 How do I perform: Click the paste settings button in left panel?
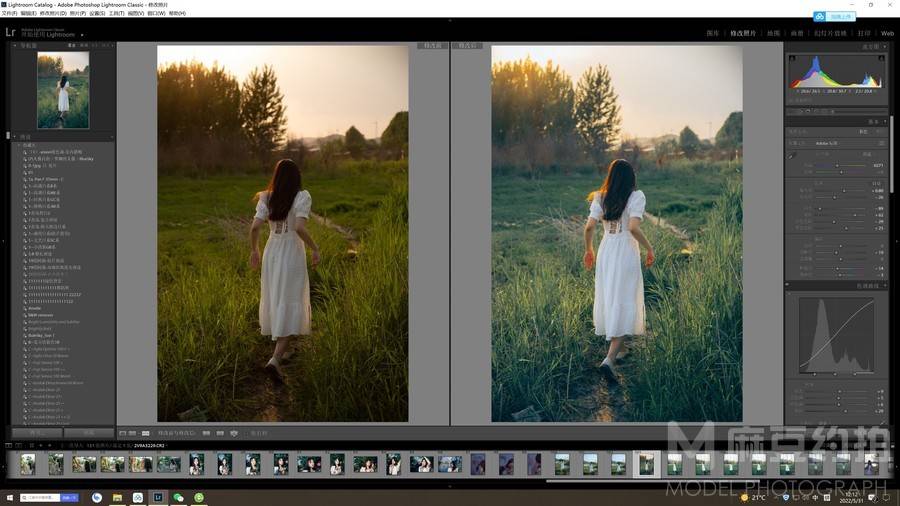pyautogui.click(x=88, y=433)
